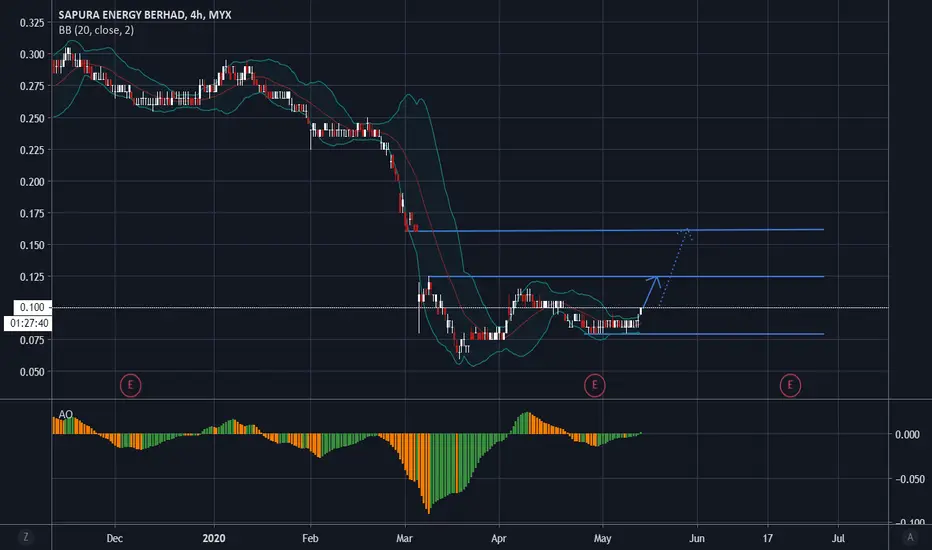Click the earnings E marker near May
The width and height of the screenshot is (932, 550).
(594, 385)
